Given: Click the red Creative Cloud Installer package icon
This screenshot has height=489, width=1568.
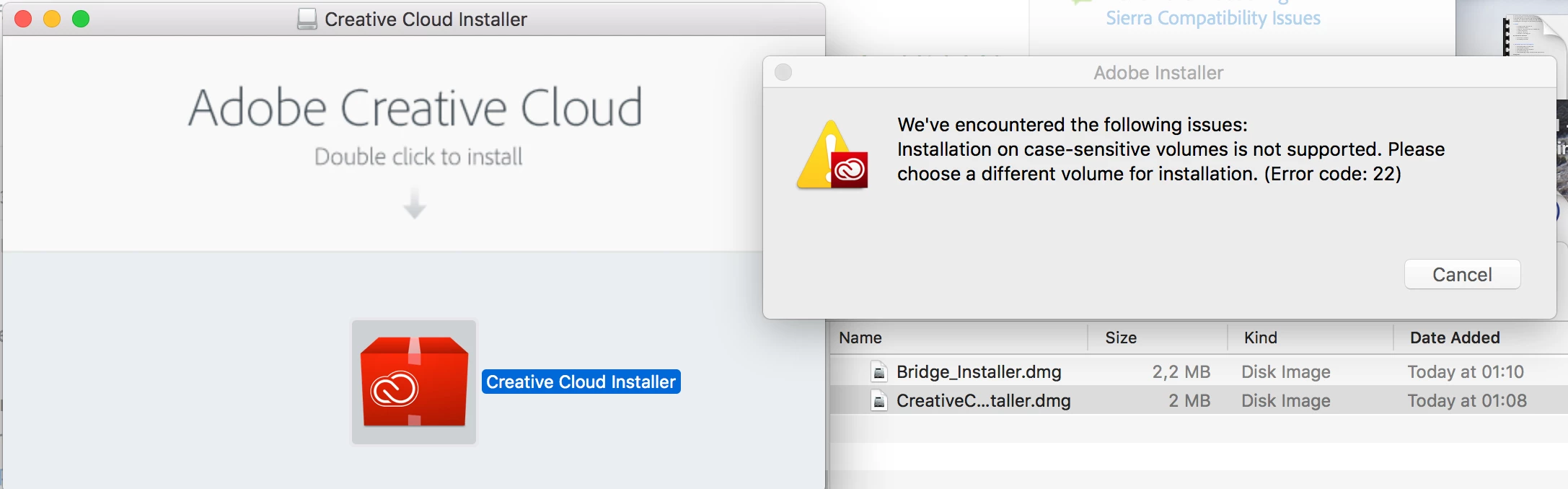Looking at the screenshot, I should pos(414,382).
